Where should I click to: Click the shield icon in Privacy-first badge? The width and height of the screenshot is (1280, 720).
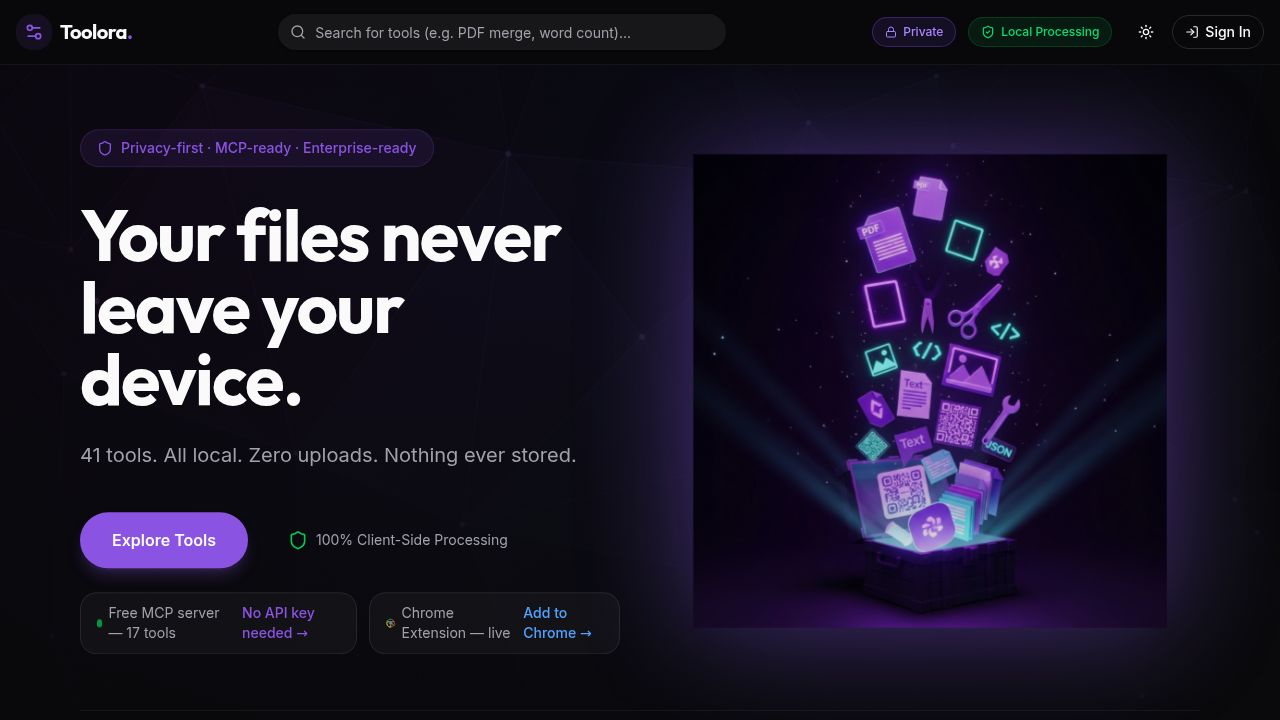105,148
